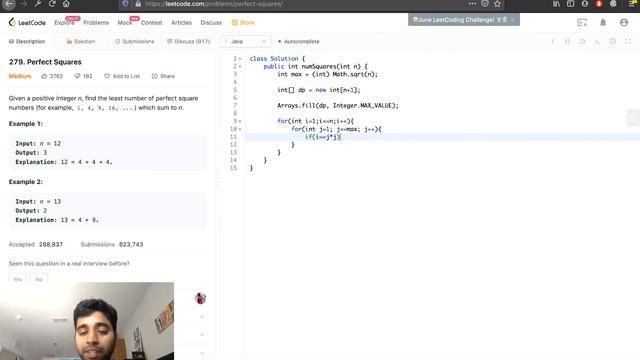Fold the class Solution code block
This screenshot has height=360, width=640.
240,59
